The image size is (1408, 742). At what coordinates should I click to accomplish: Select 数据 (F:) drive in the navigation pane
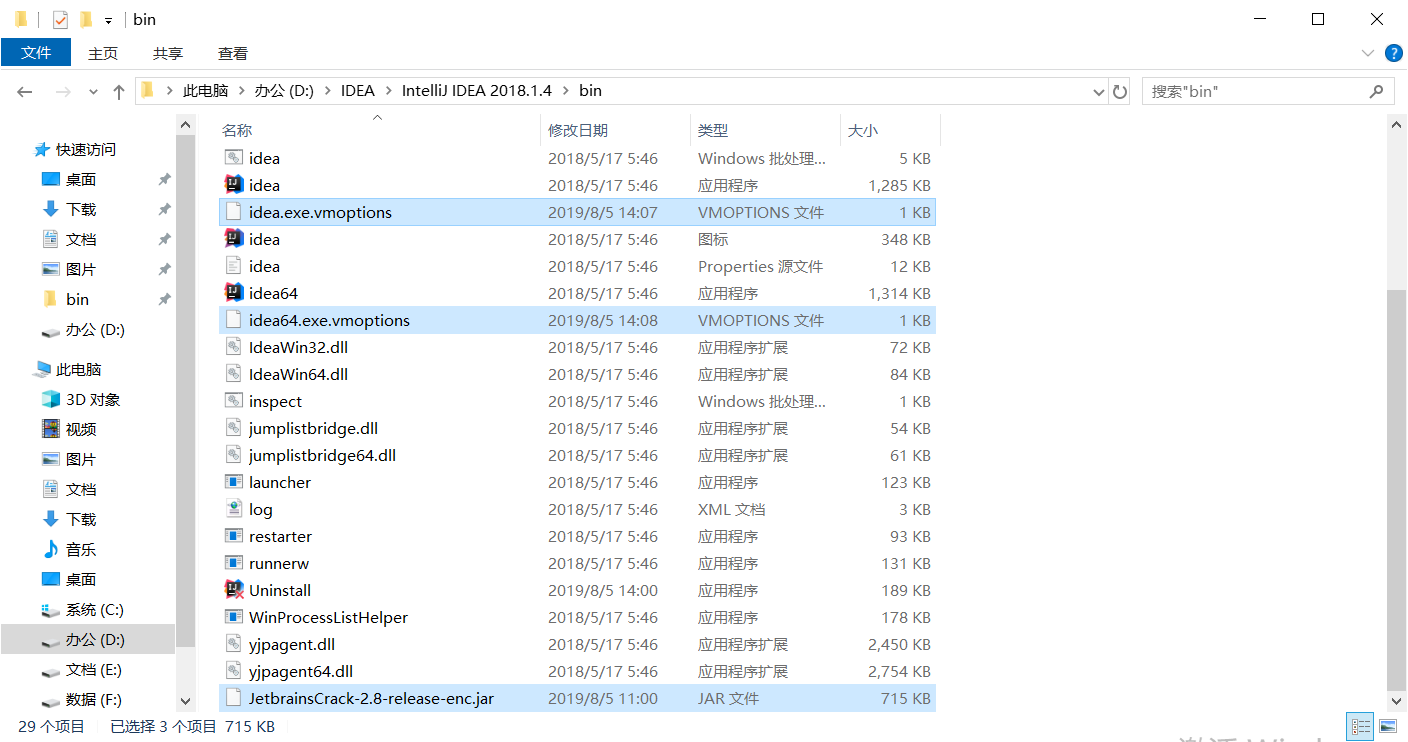[x=94, y=699]
